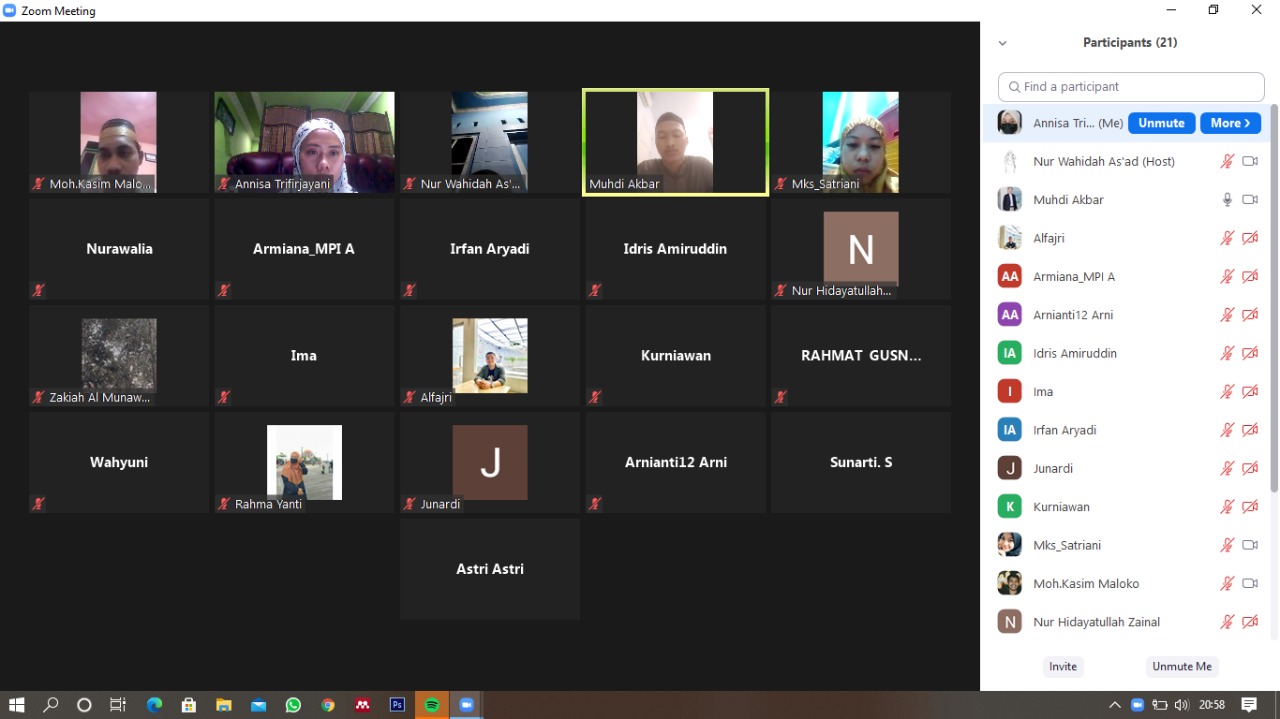Show hidden system tray icons
This screenshot has height=719, width=1280.
pyautogui.click(x=1115, y=705)
